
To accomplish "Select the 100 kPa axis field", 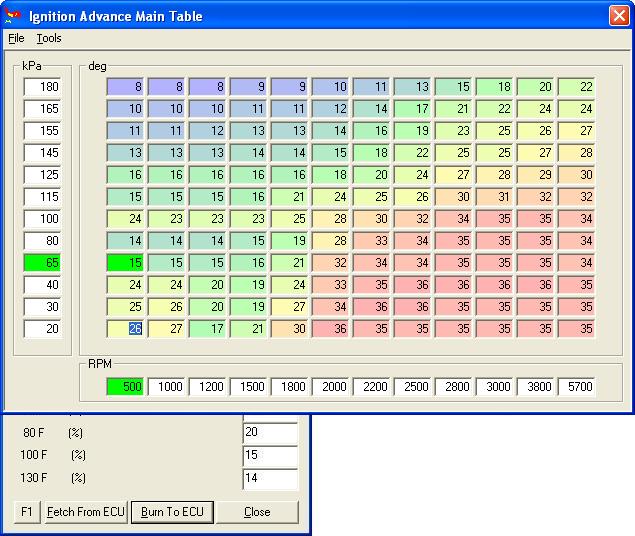I will [42, 219].
